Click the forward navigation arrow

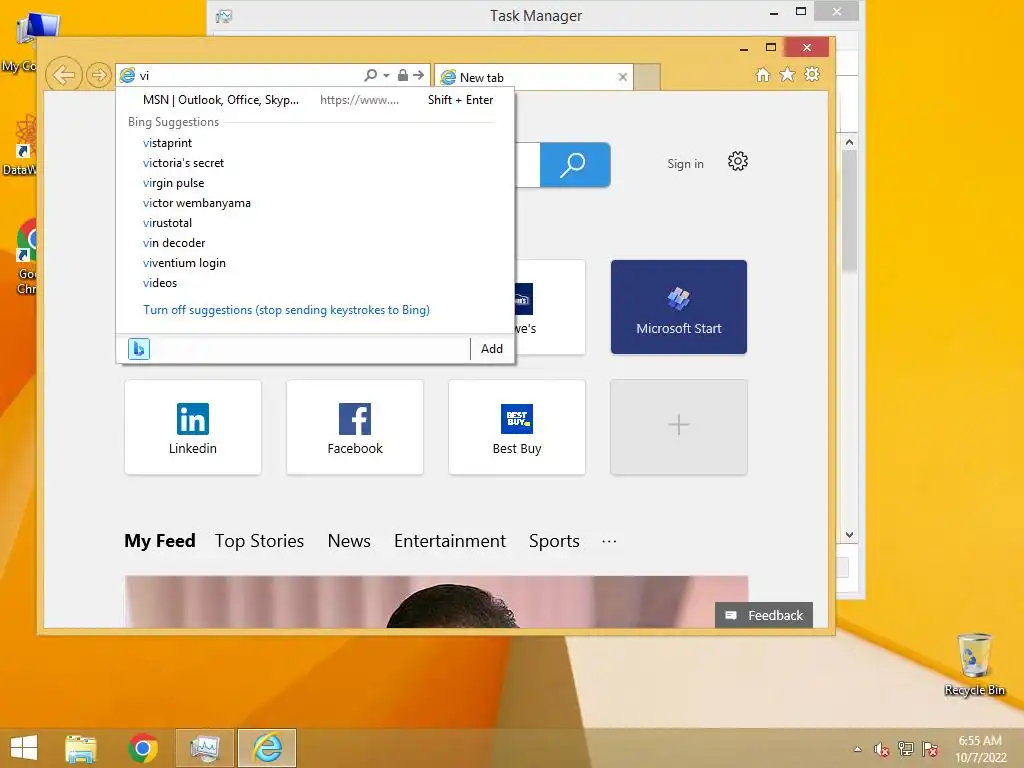[x=99, y=75]
